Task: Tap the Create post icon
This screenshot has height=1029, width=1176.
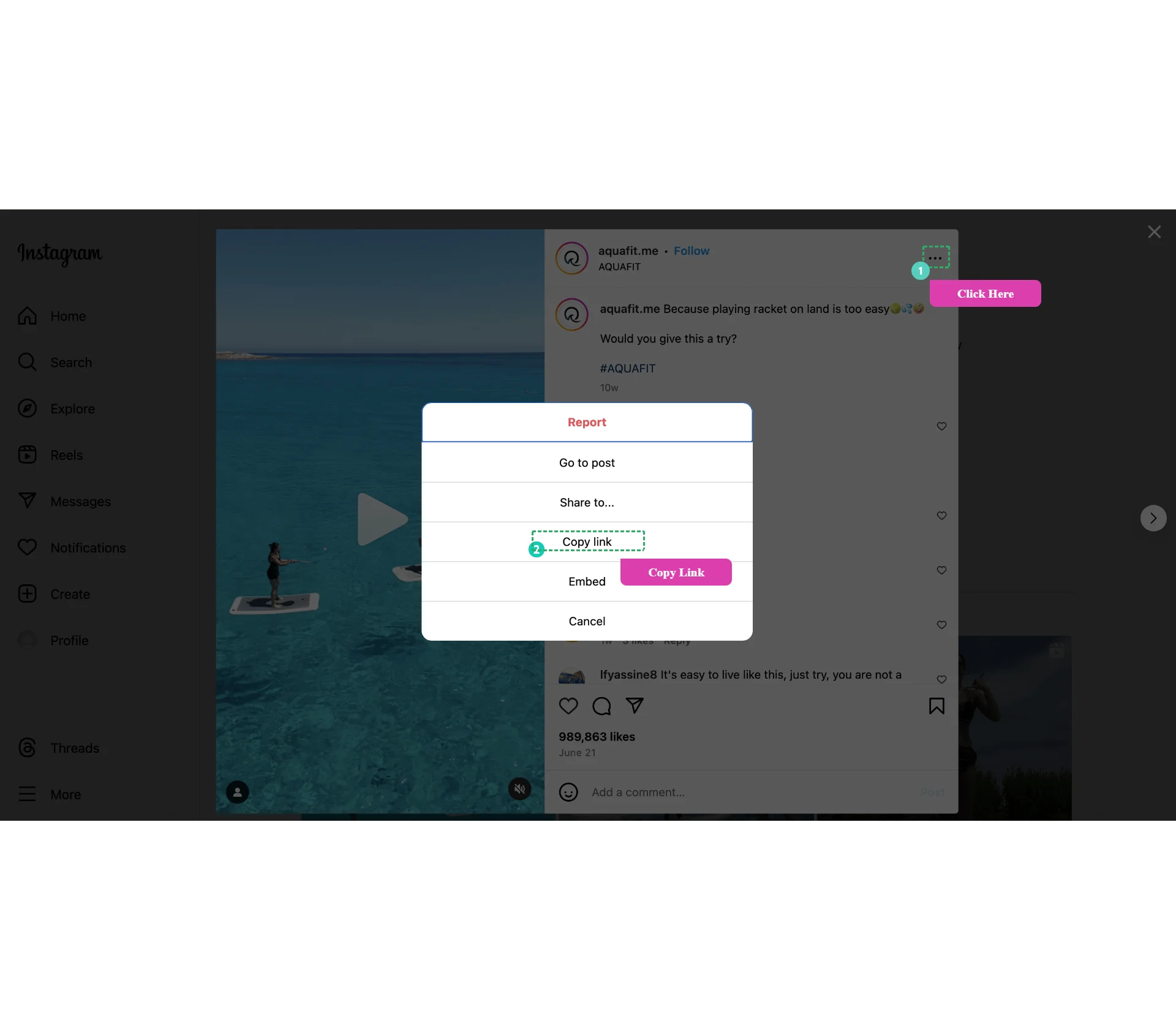Action: pos(27,593)
